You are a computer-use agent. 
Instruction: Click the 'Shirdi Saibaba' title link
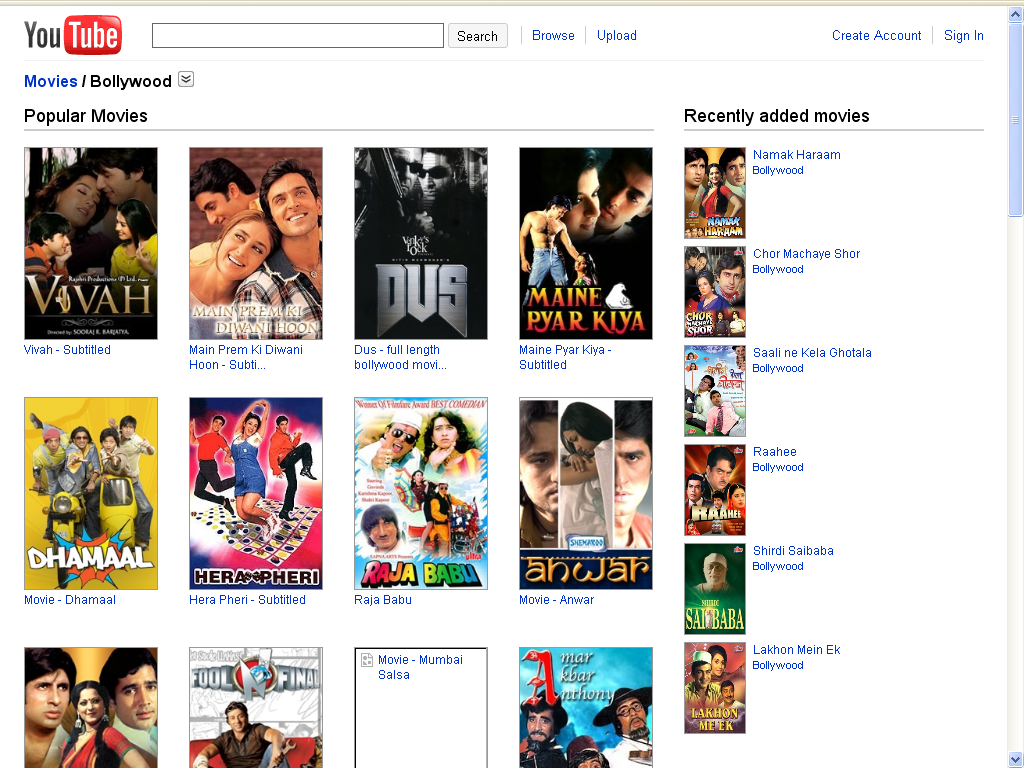(x=793, y=551)
